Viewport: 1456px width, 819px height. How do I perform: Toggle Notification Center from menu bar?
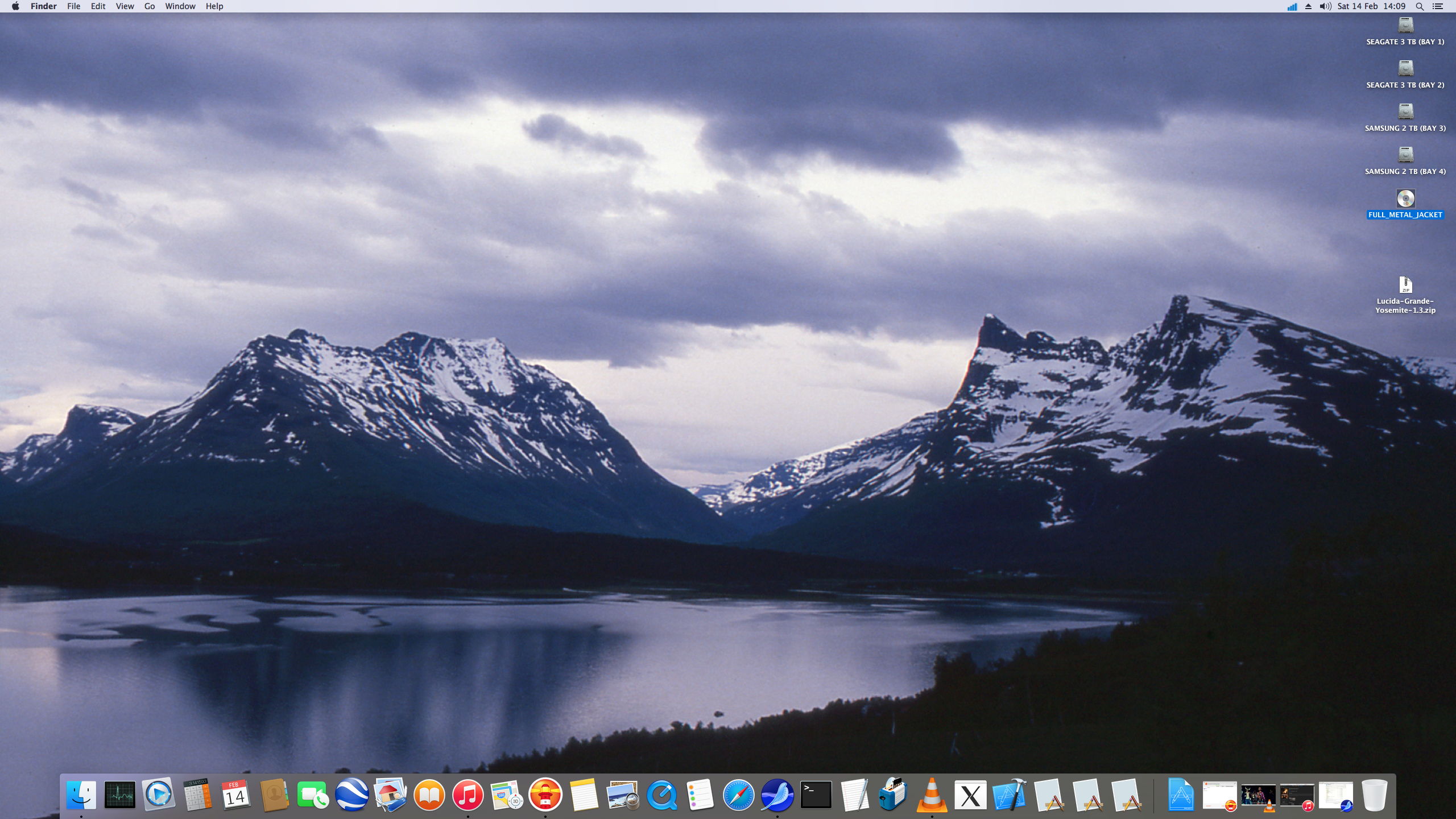point(1438,6)
